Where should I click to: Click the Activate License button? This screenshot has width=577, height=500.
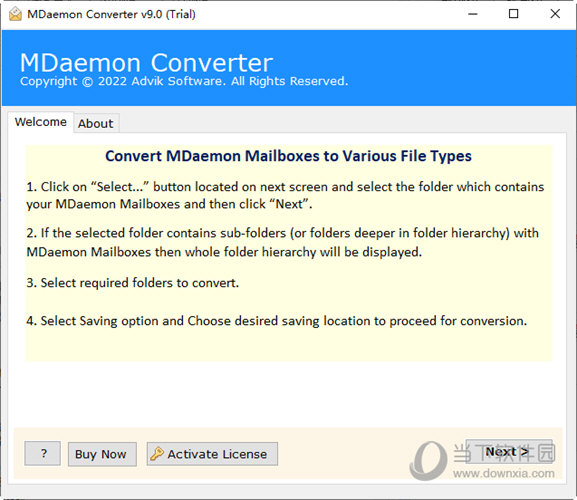pos(212,454)
